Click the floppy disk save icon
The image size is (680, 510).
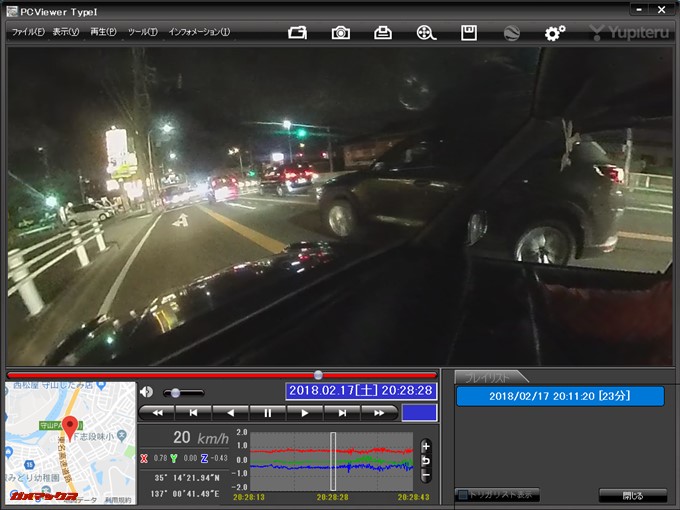(468, 32)
